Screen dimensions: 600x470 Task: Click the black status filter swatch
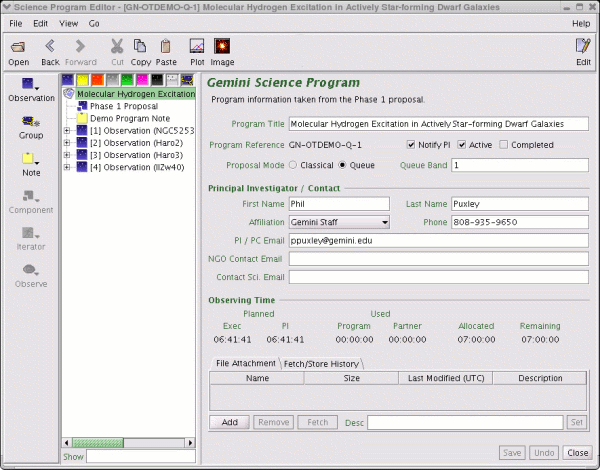click(x=157, y=80)
